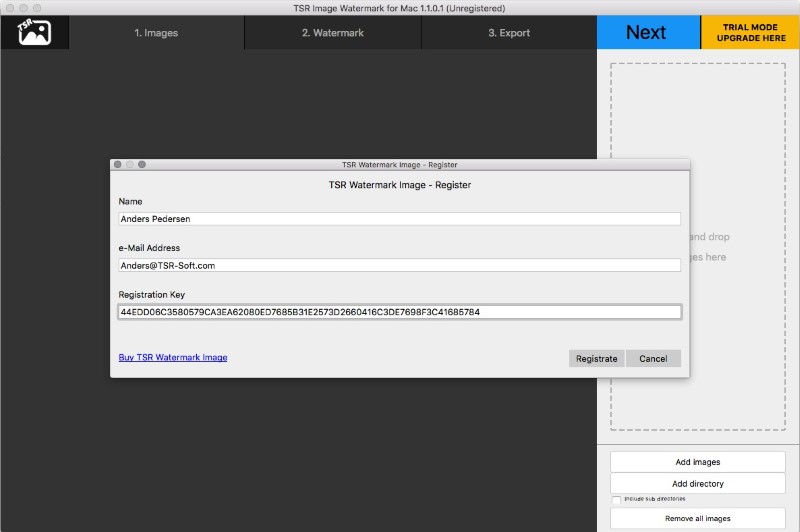This screenshot has width=800, height=532.
Task: Click Remove all images button
Action: point(697,518)
